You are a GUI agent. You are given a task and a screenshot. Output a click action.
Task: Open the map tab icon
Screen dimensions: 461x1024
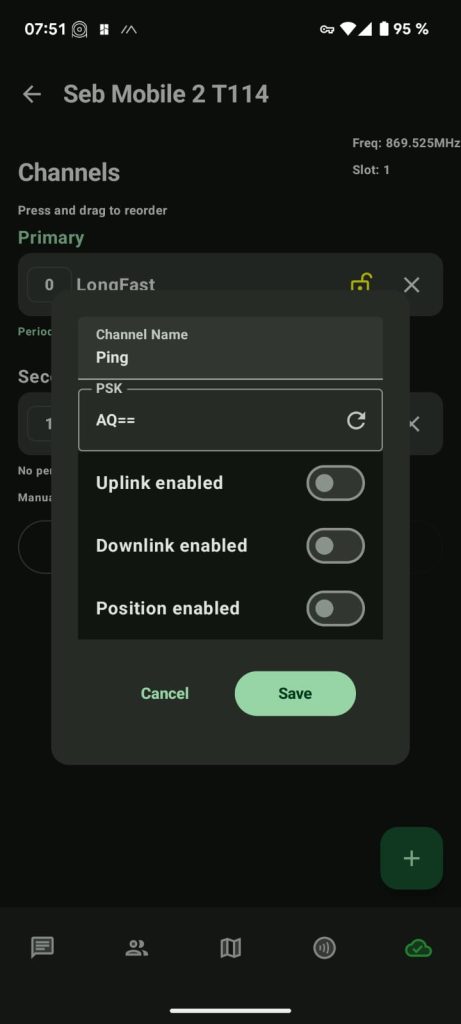pyautogui.click(x=230, y=948)
